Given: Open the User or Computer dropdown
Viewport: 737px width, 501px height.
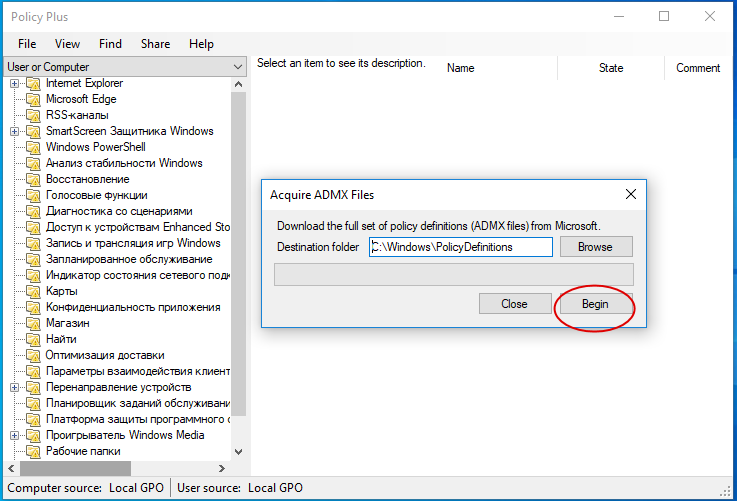Looking at the screenshot, I should tap(125, 67).
